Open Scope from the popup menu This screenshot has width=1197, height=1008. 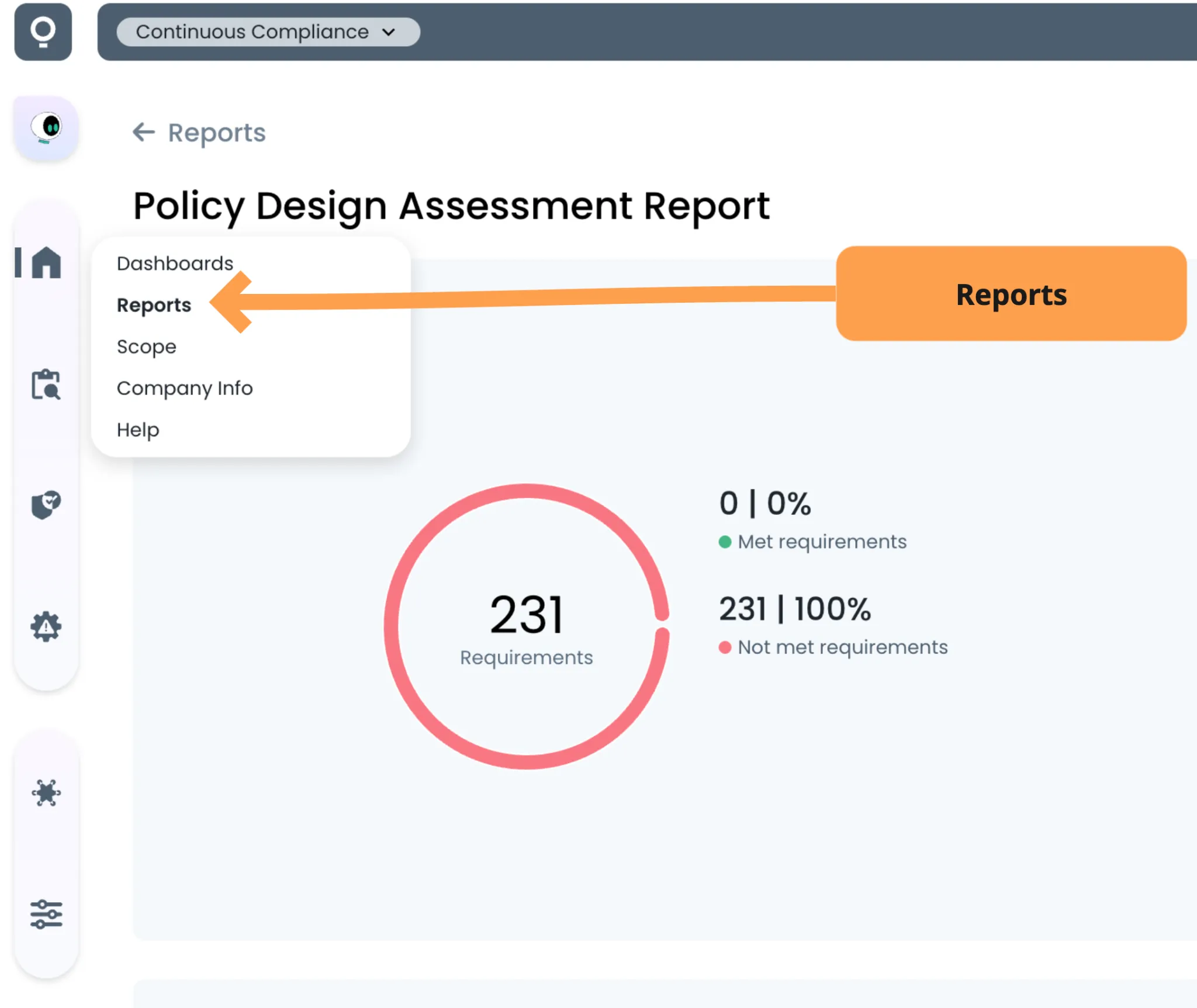[x=146, y=347]
